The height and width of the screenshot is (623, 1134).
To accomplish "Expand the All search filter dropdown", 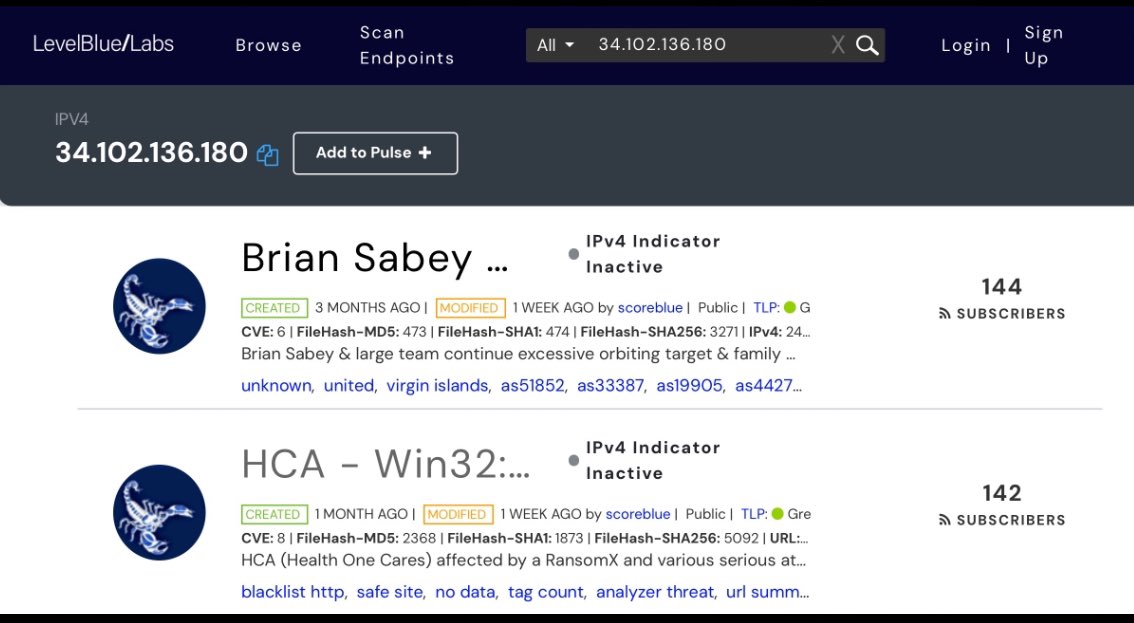I will point(555,45).
